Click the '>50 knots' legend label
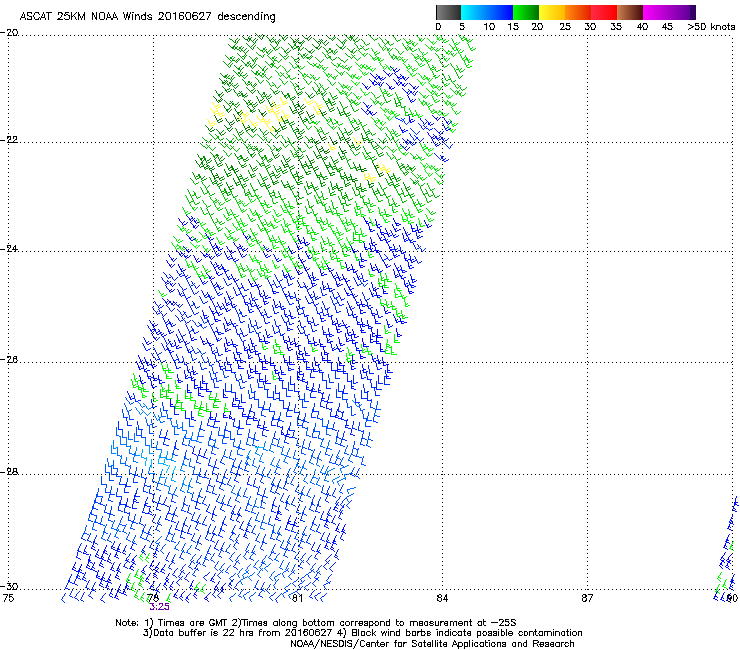This screenshot has height=650, width=740. point(711,27)
